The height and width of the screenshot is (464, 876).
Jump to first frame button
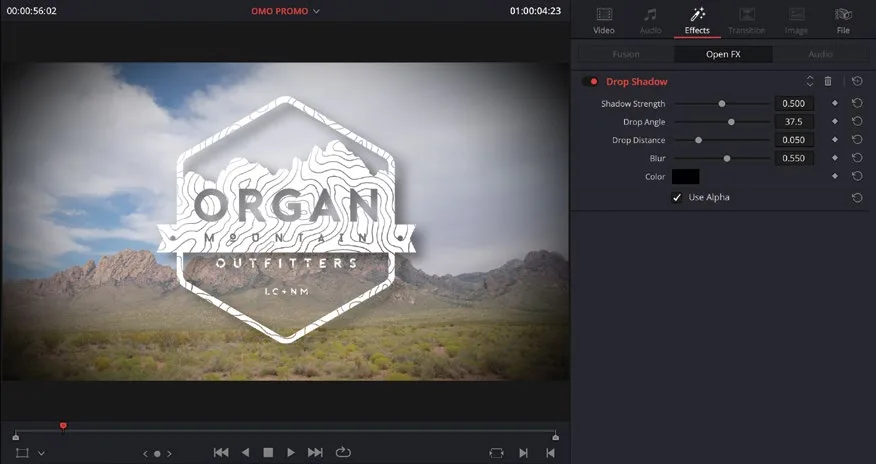[221, 453]
